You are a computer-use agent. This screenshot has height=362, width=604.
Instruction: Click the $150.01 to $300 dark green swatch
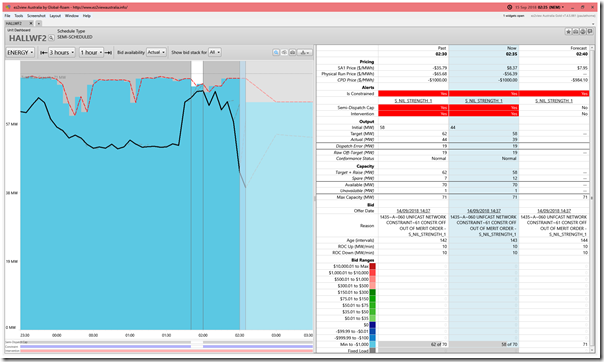[x=372, y=292]
